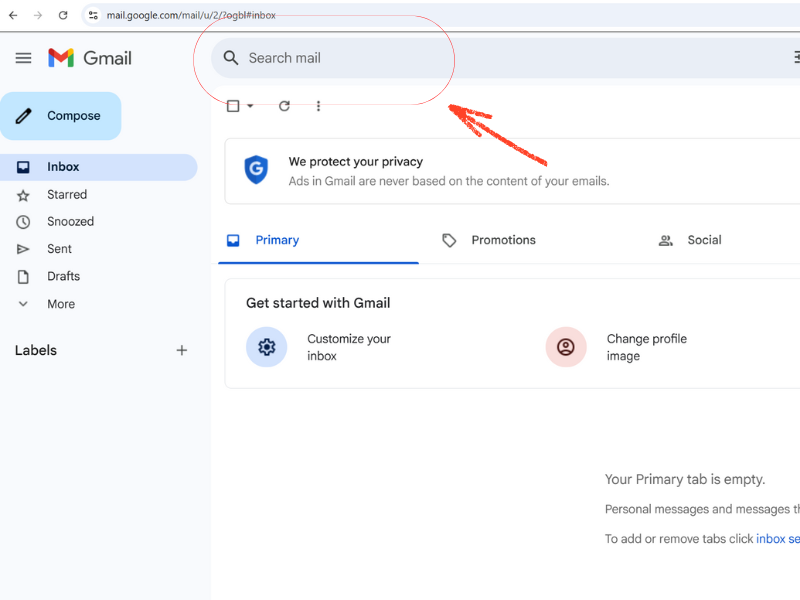The height and width of the screenshot is (600, 800).
Task: Switch to the Social tab
Action: (703, 240)
